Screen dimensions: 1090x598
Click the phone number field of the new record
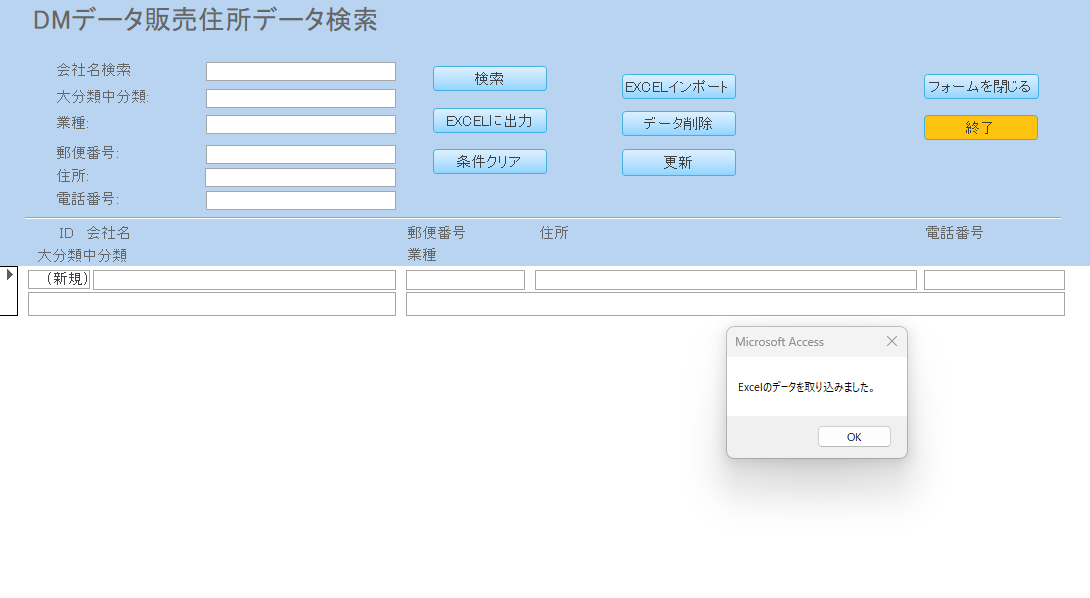click(994, 279)
